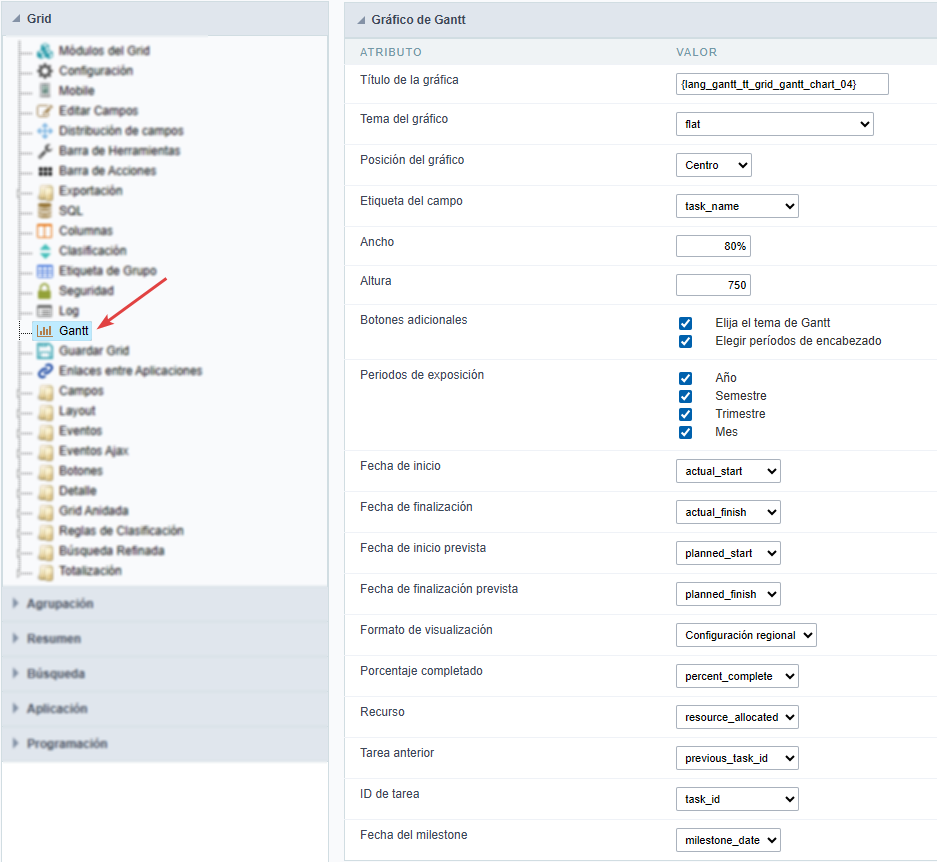Open the Fecha de inicio dropdown
Screen dimensions: 937x862
tap(728, 471)
